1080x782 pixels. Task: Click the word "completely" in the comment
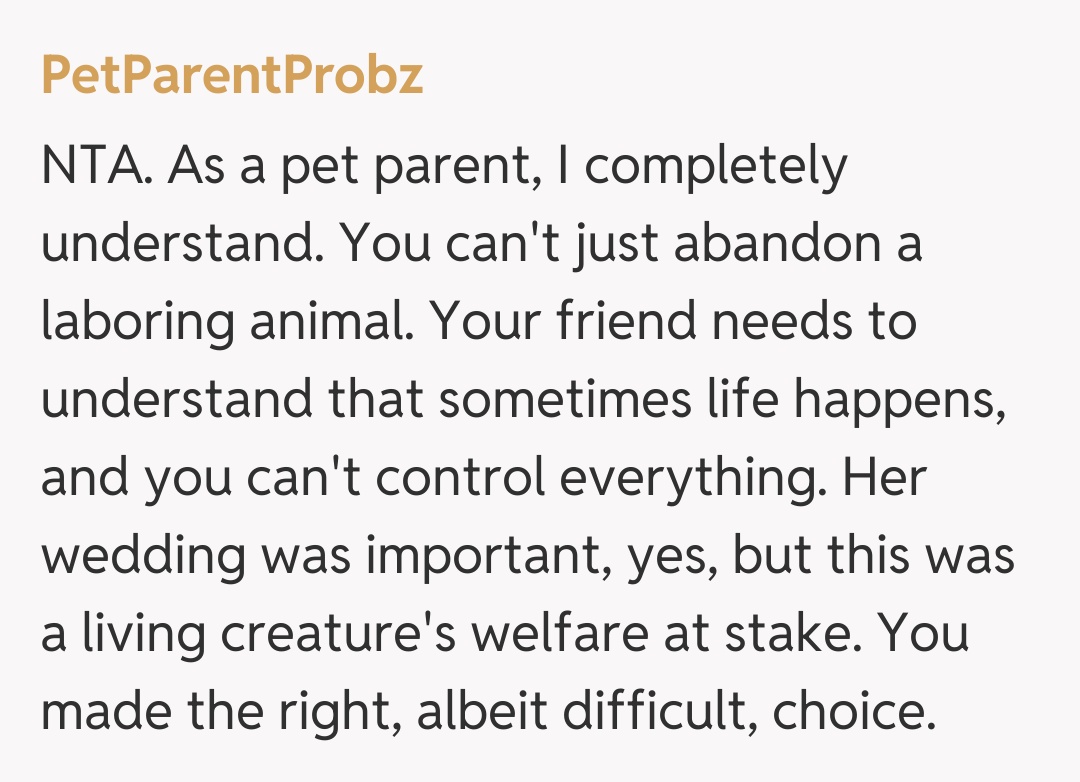pyautogui.click(x=716, y=168)
